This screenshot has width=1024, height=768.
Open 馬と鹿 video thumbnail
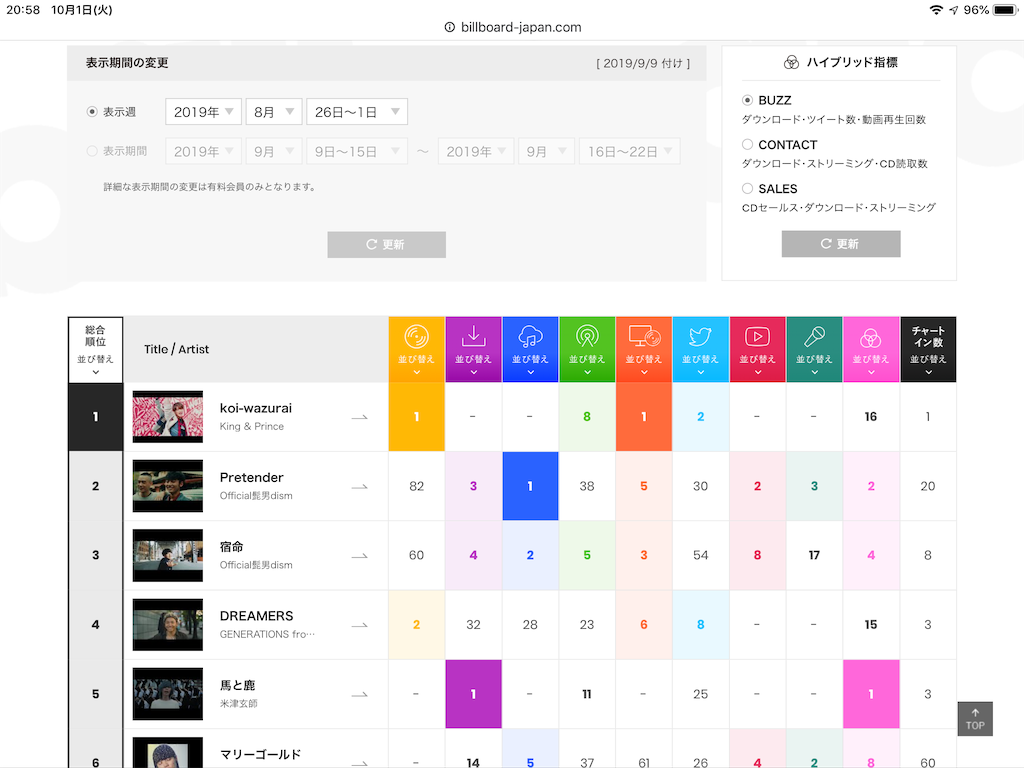(x=168, y=694)
